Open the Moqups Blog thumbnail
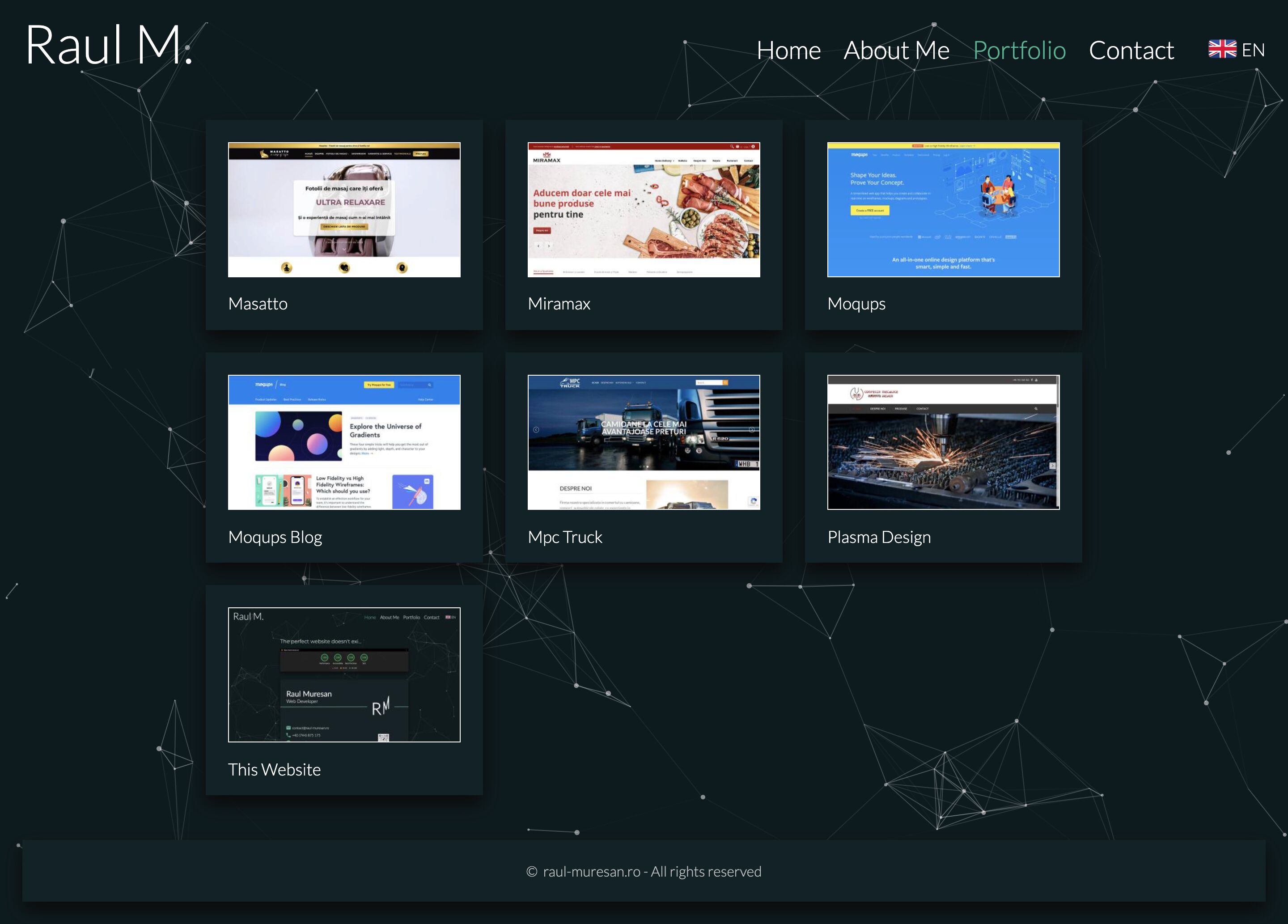 point(344,442)
